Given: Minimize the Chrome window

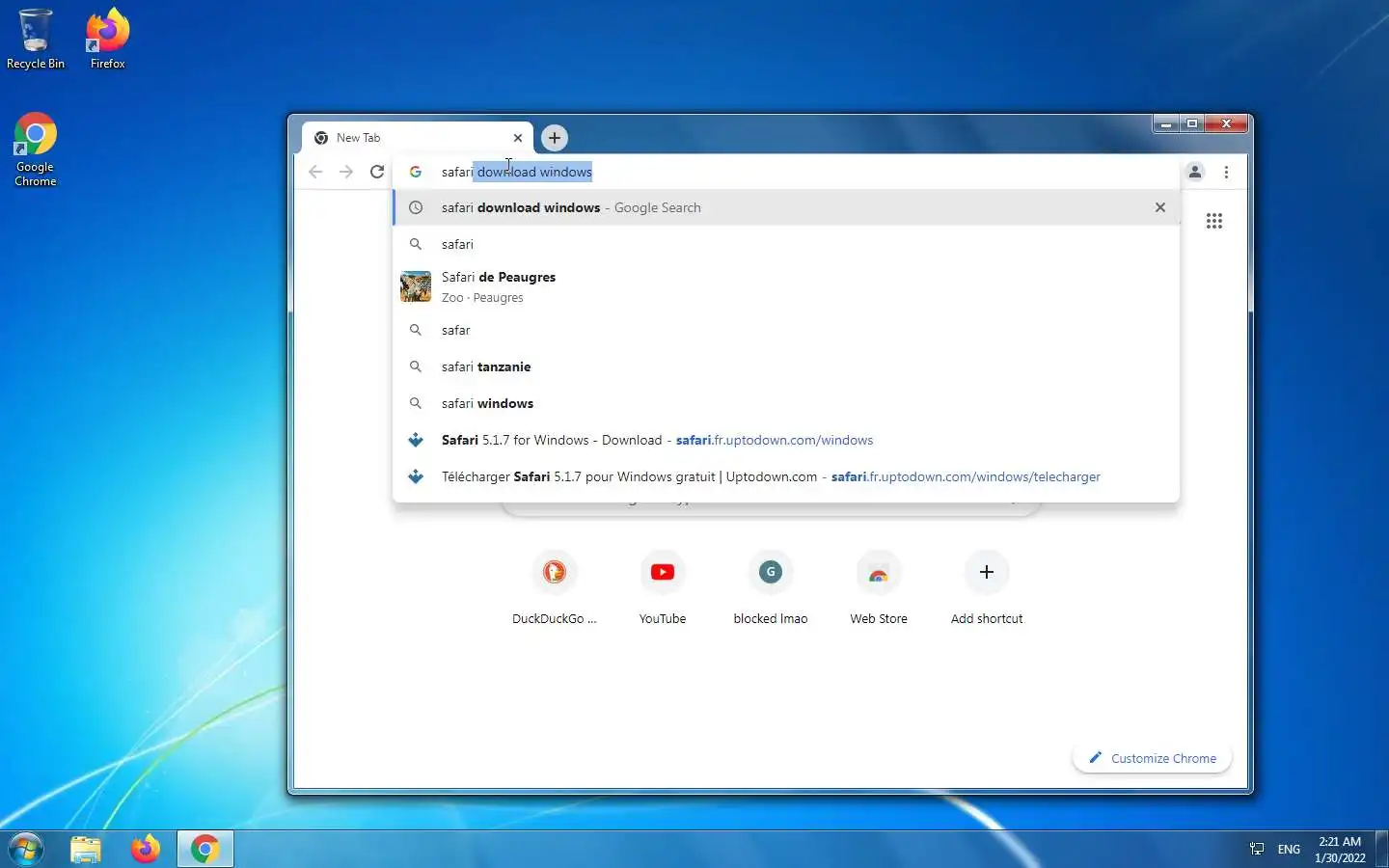Looking at the screenshot, I should point(1166,123).
